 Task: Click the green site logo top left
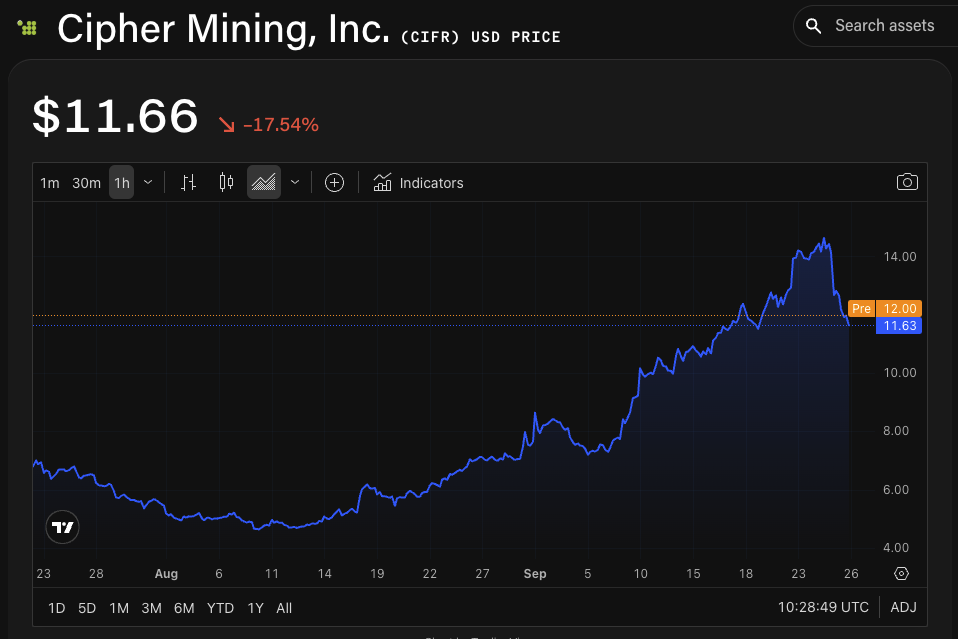[27, 27]
